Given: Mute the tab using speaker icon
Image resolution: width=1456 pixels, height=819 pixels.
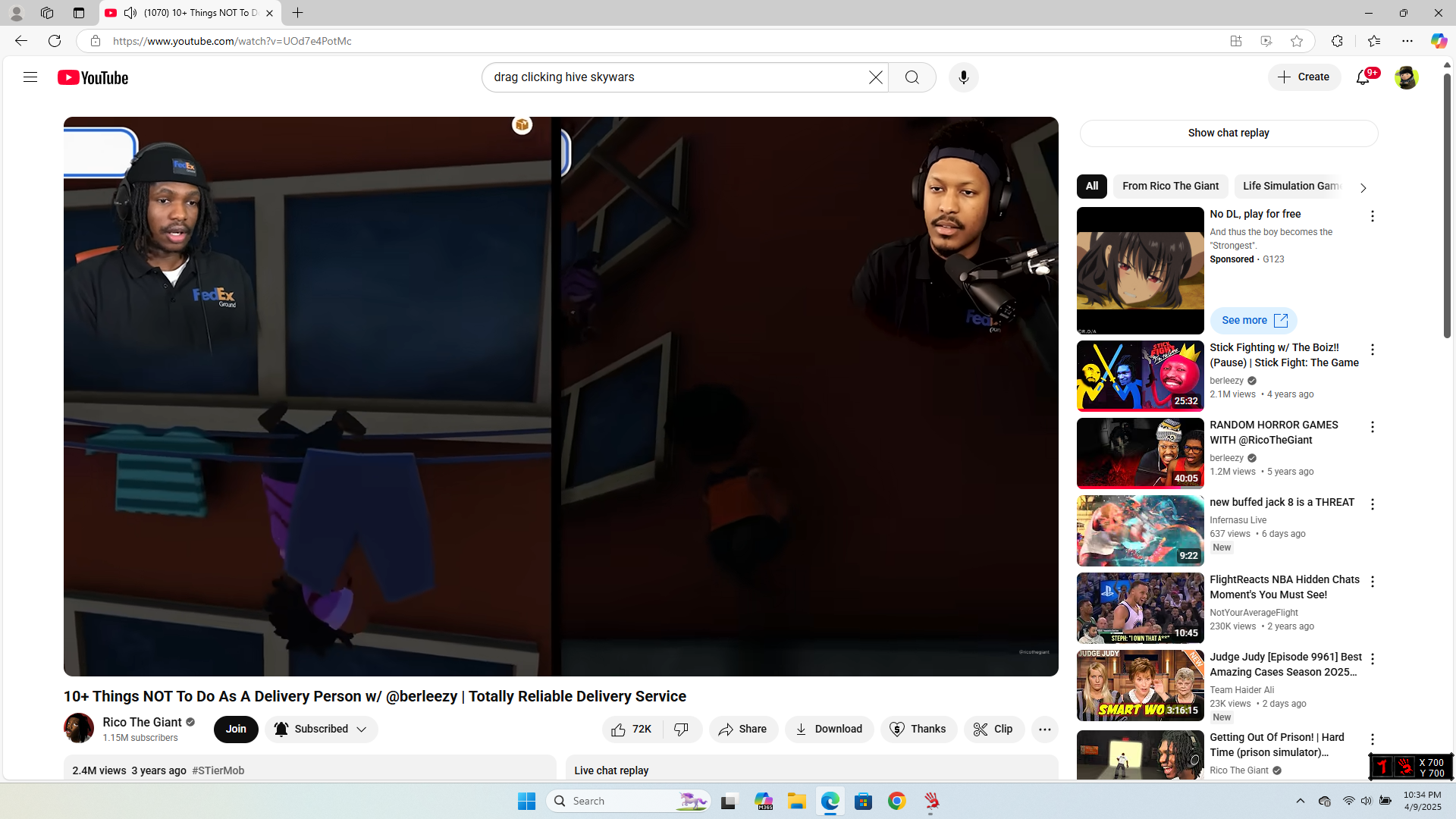Looking at the screenshot, I should click(x=130, y=13).
